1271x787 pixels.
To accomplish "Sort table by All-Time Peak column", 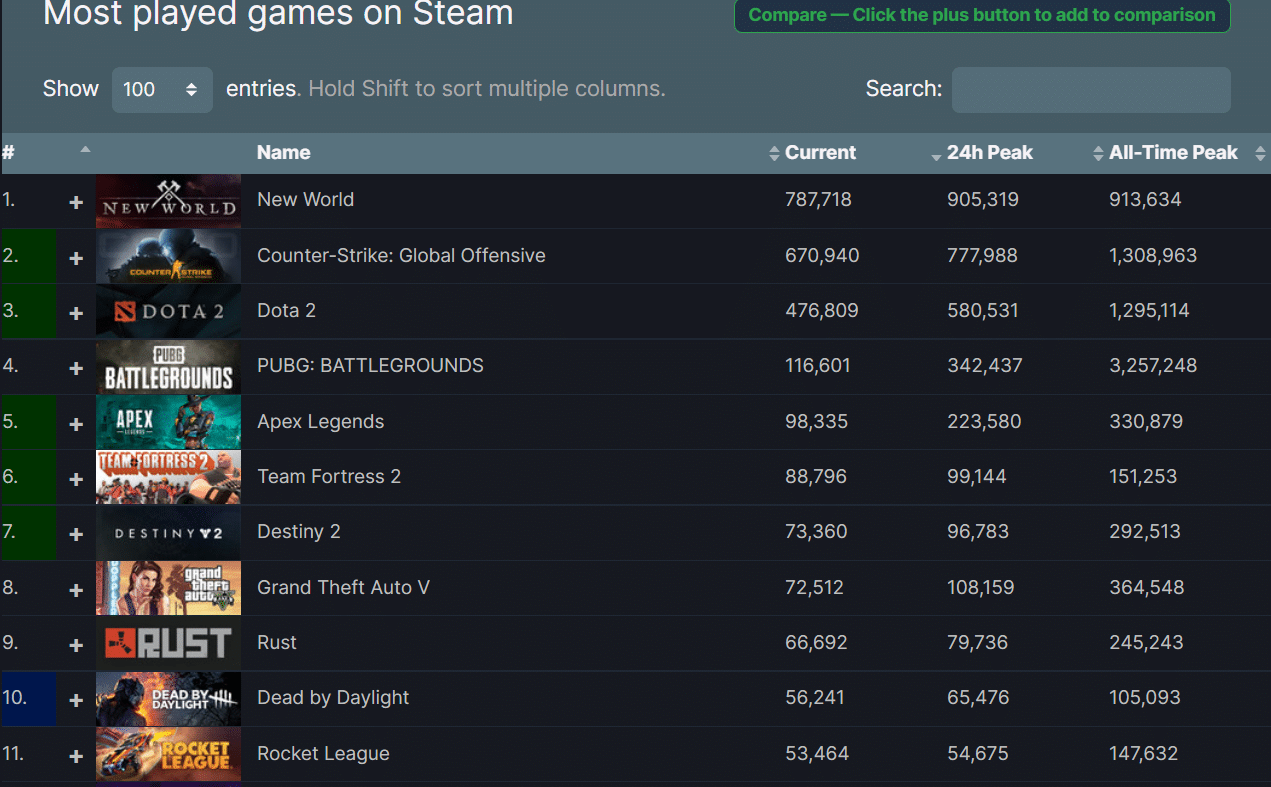I will [x=1173, y=153].
